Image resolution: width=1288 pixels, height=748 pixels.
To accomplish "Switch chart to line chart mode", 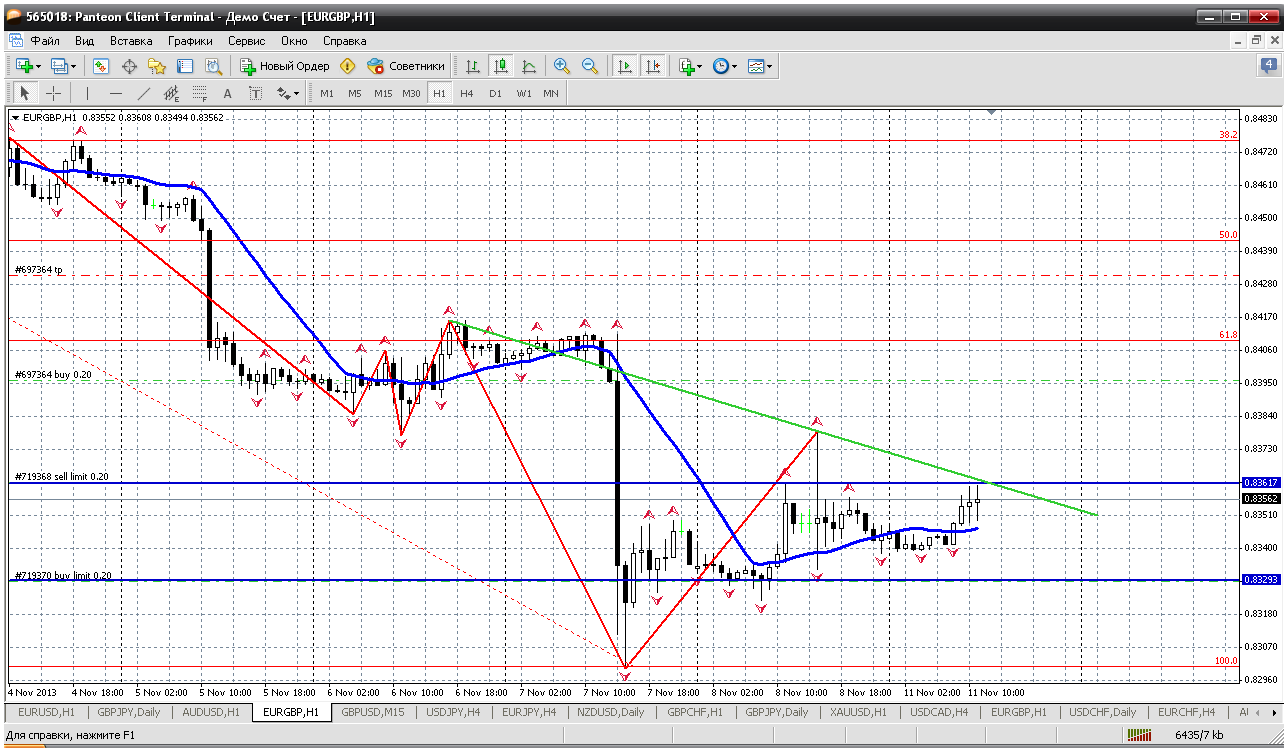I will pyautogui.click(x=529, y=66).
